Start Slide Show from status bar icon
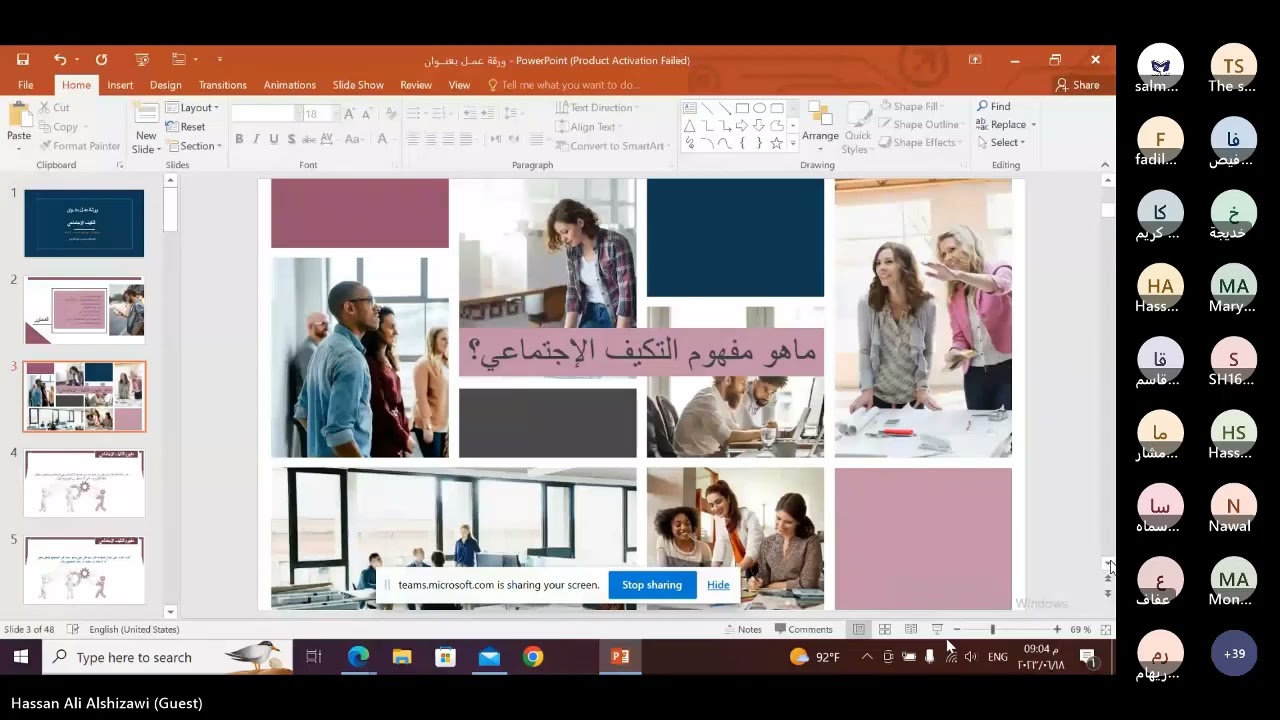 tap(937, 629)
